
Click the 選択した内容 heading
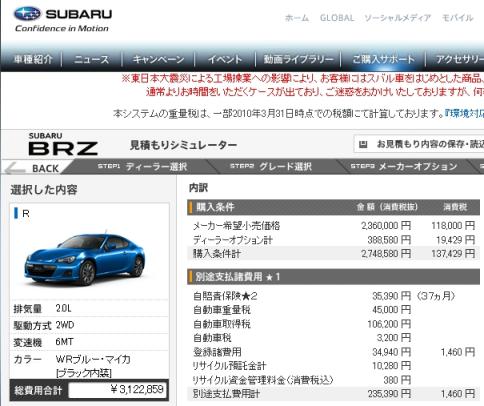tap(44, 190)
